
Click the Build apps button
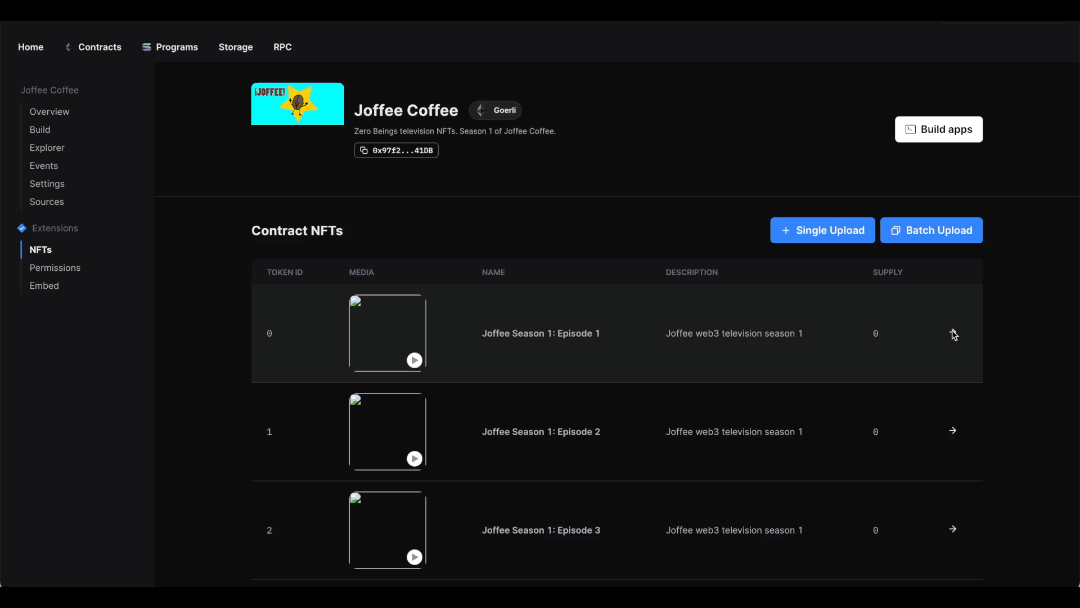point(938,129)
